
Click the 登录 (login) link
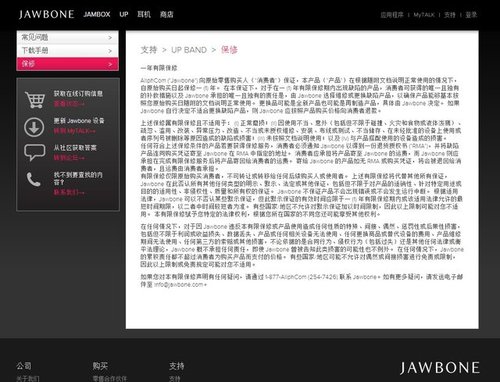(471, 15)
